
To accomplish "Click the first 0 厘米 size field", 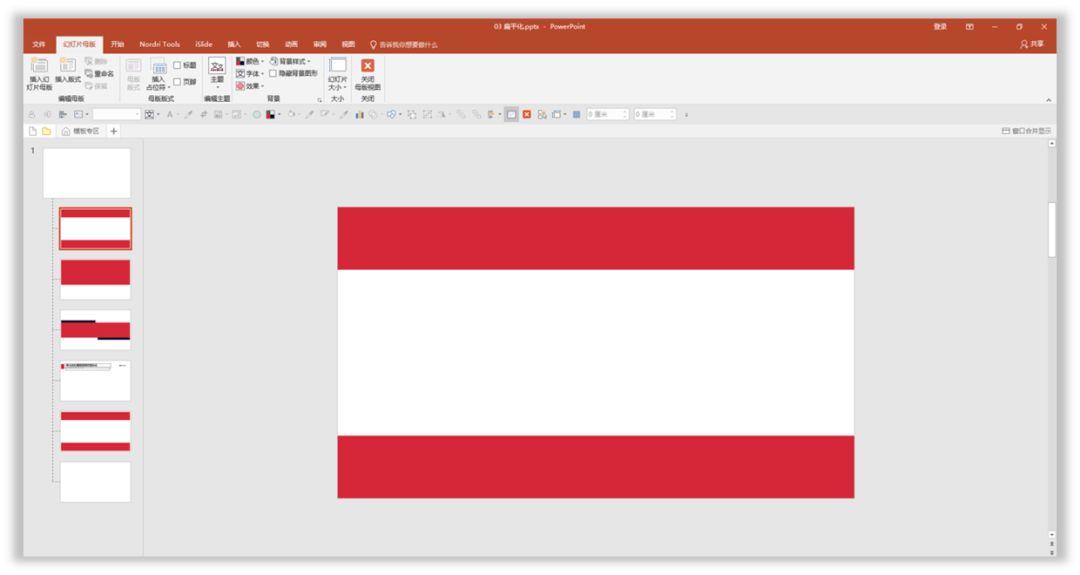I will pyautogui.click(x=608, y=114).
